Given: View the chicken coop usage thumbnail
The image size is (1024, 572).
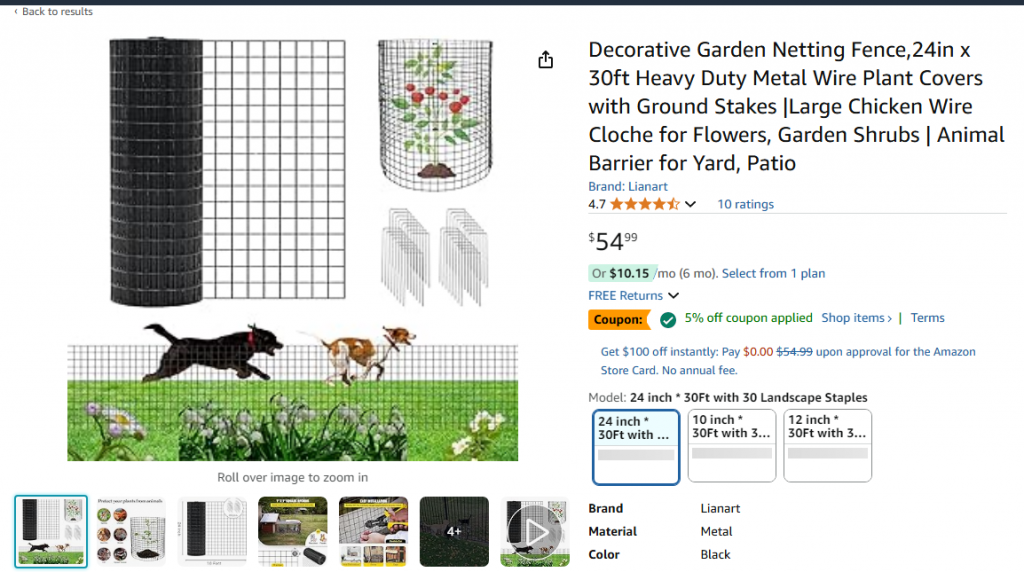Looking at the screenshot, I should [293, 531].
